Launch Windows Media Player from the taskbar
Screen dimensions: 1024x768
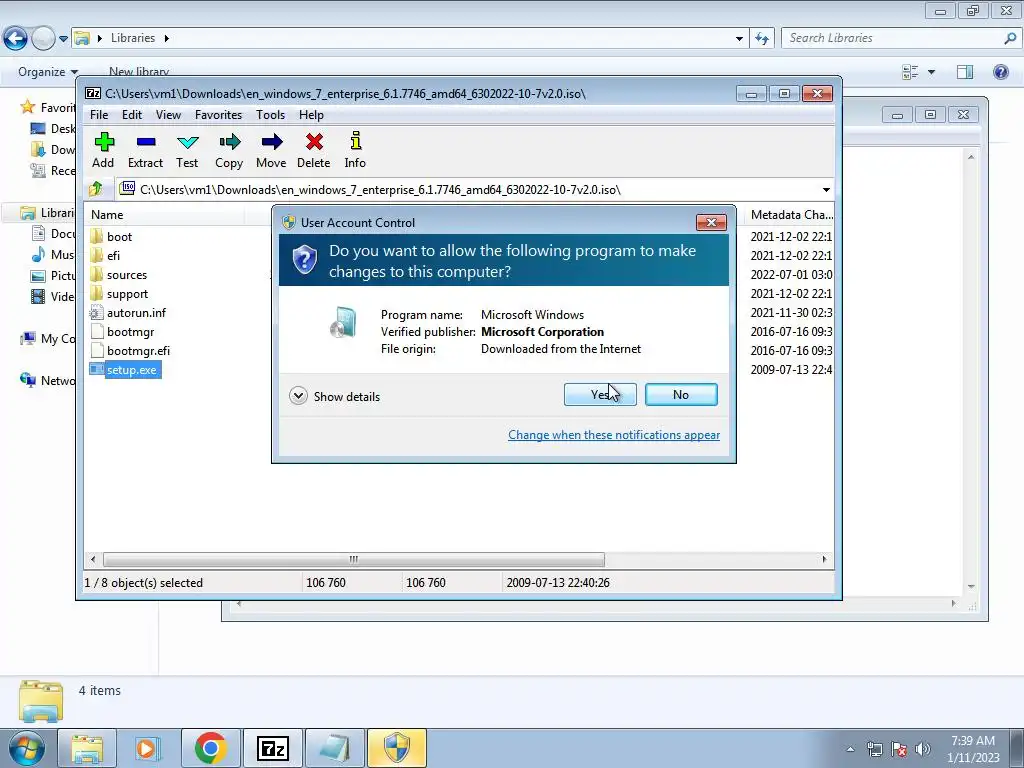coord(148,748)
